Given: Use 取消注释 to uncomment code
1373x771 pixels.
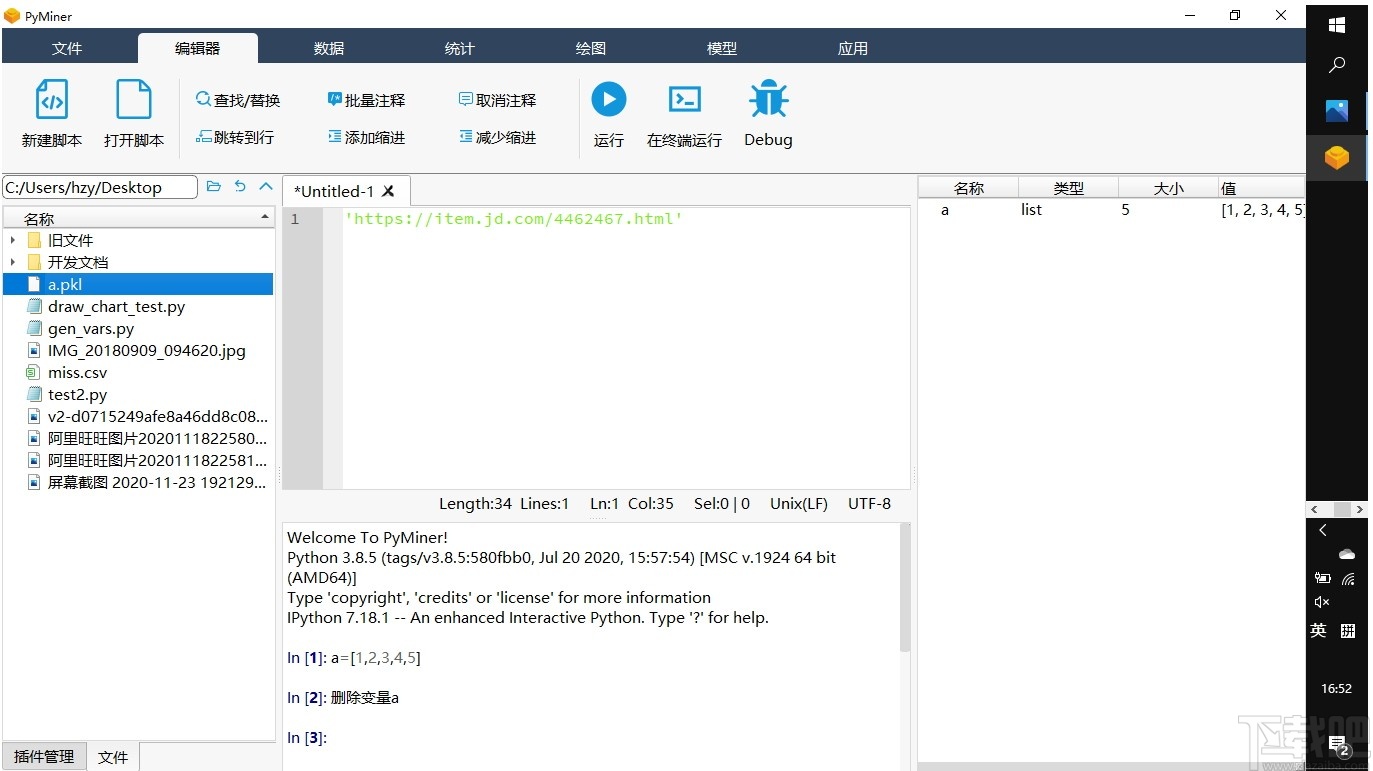Looking at the screenshot, I should [x=497, y=99].
